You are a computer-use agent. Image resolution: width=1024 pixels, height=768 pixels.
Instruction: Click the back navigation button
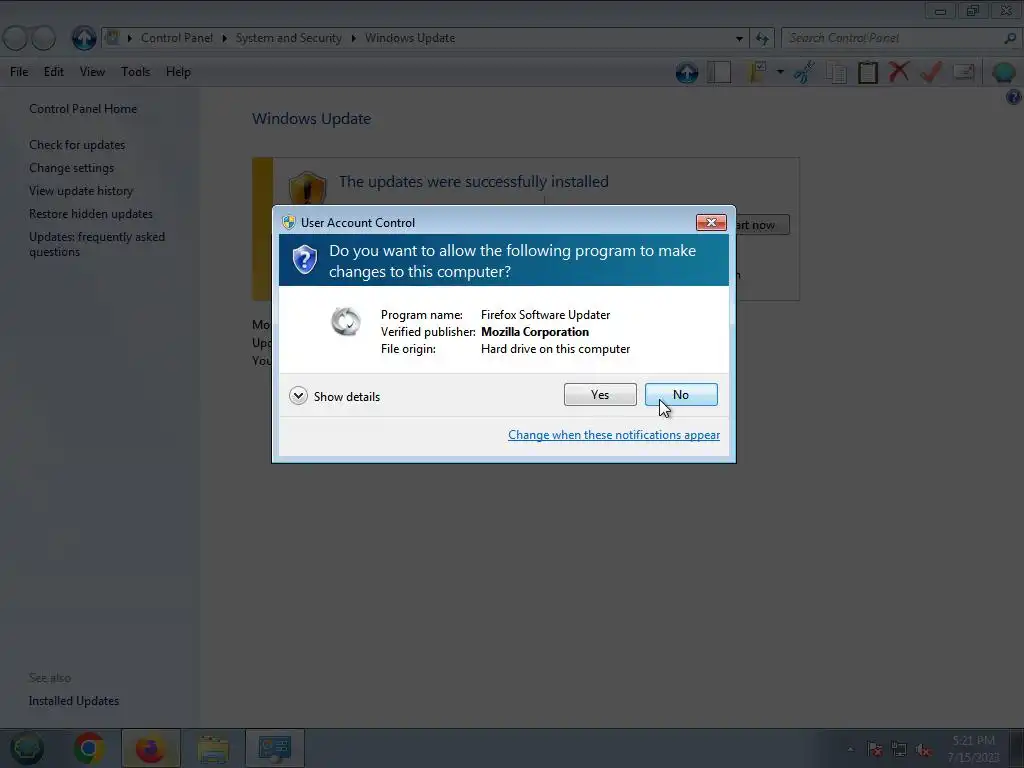(14, 38)
